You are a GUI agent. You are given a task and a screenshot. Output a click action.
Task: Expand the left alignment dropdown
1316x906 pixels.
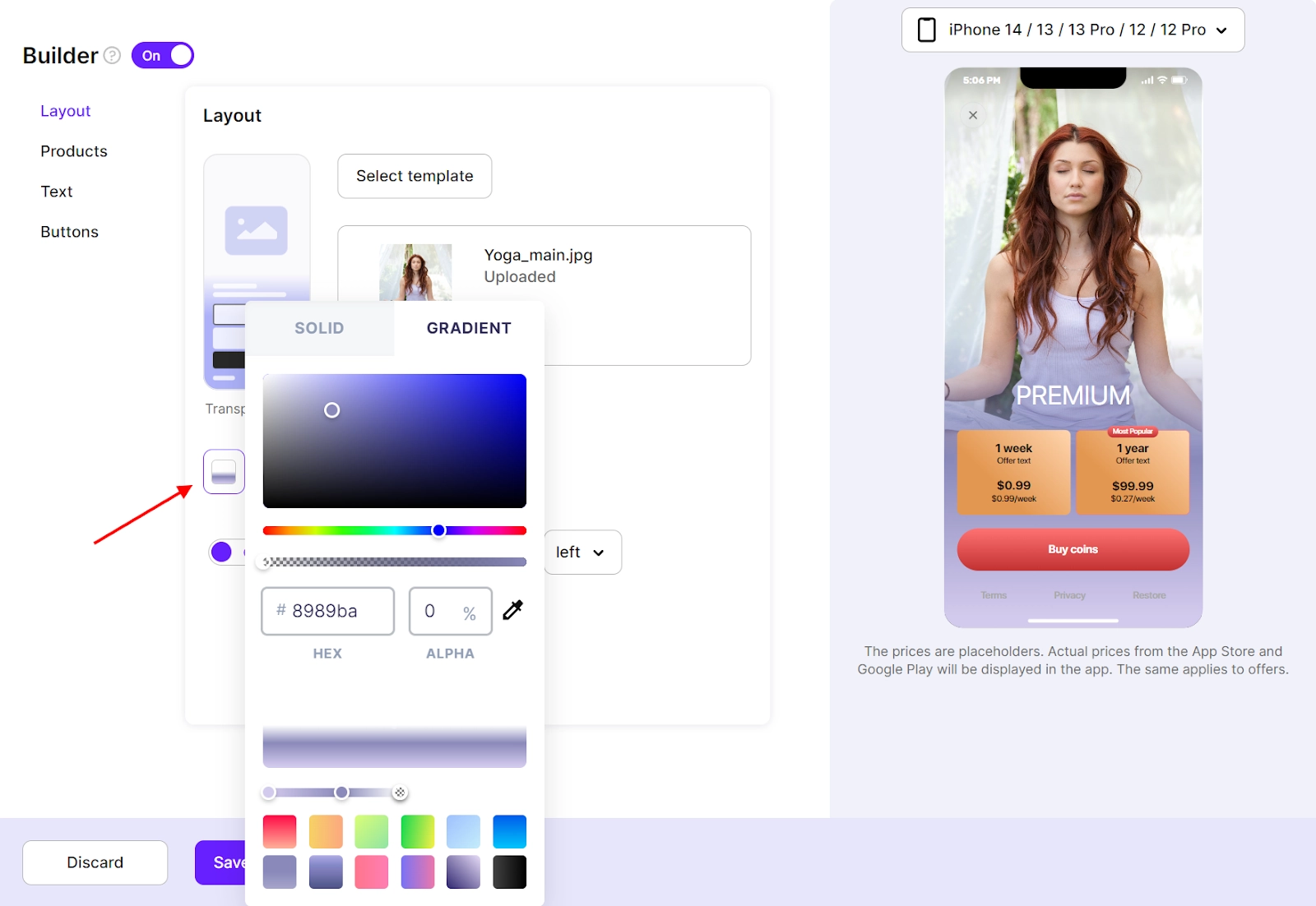point(582,552)
